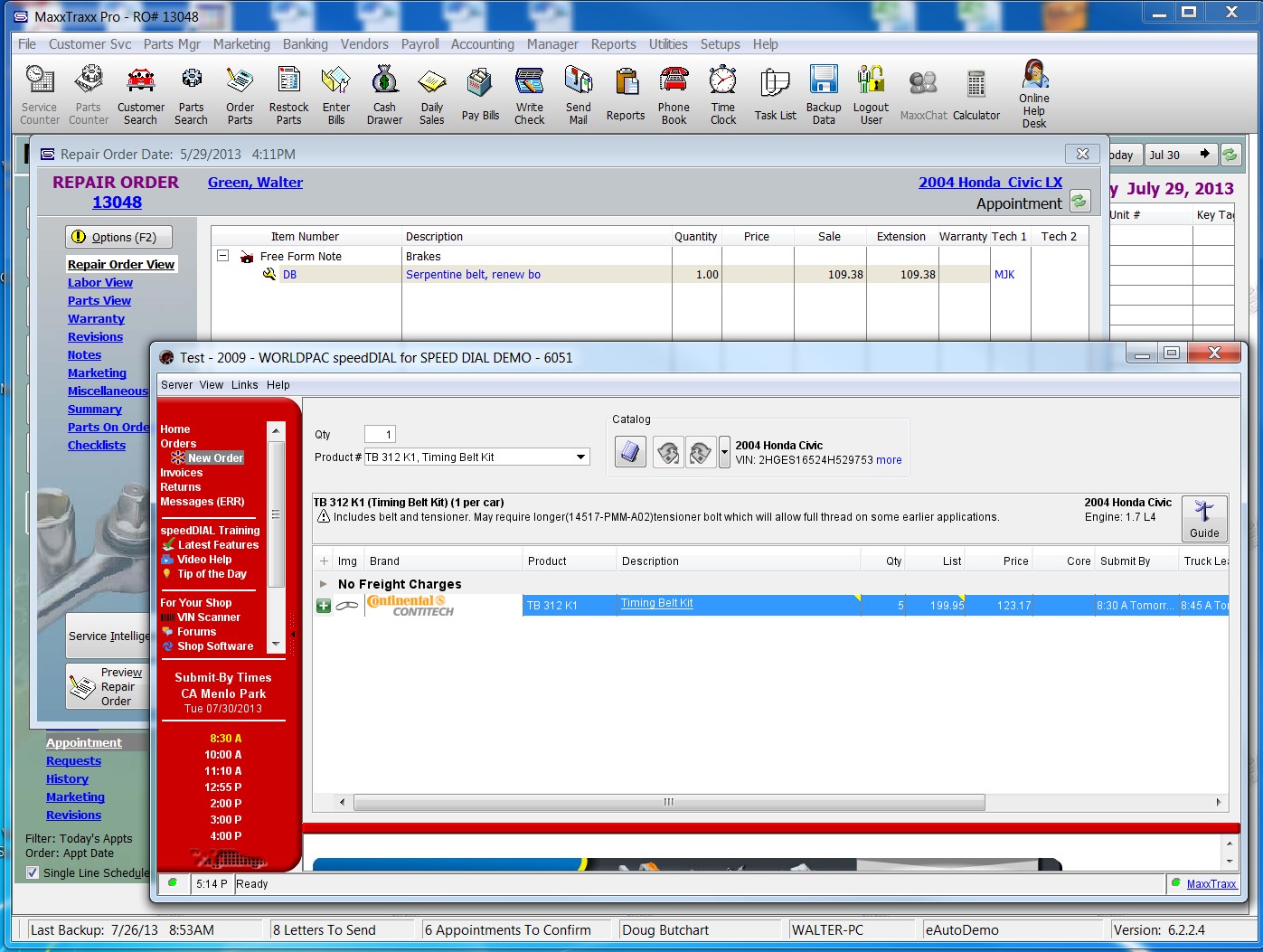Refresh the Appointment status icon
Viewport: 1263px width, 952px height.
coord(1080,201)
